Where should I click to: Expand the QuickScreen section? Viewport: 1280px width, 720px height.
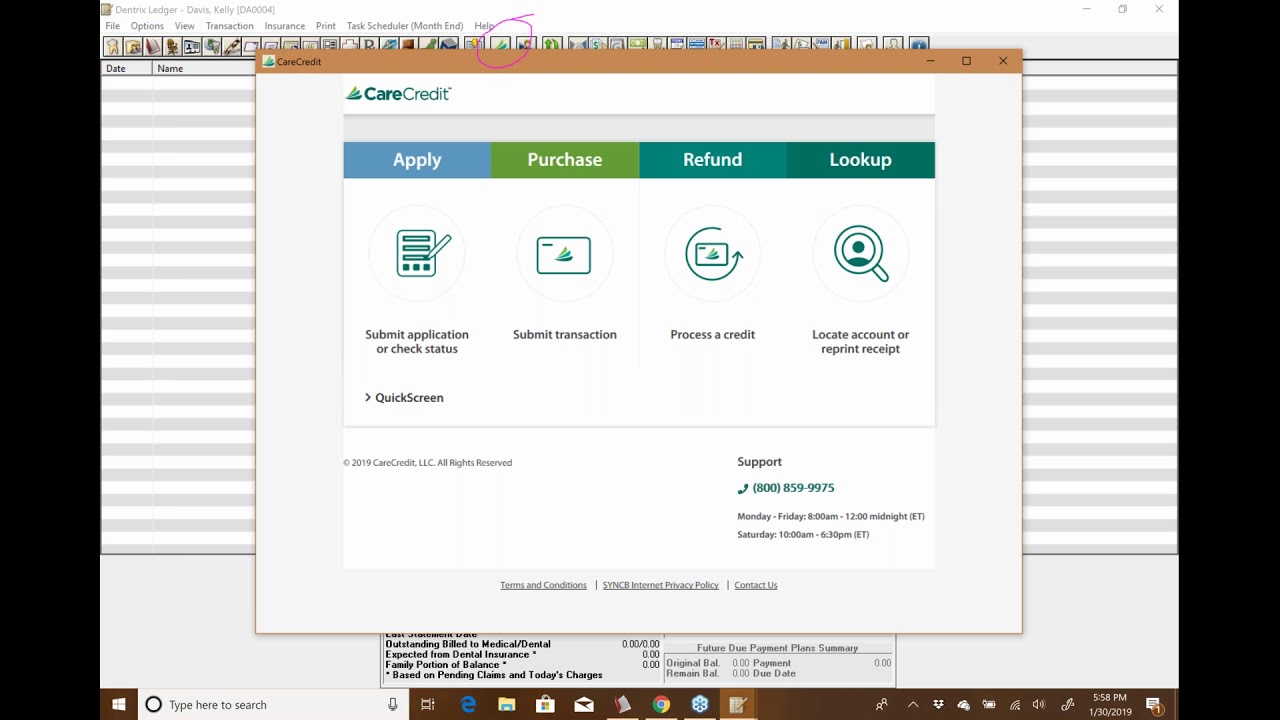pyautogui.click(x=403, y=397)
